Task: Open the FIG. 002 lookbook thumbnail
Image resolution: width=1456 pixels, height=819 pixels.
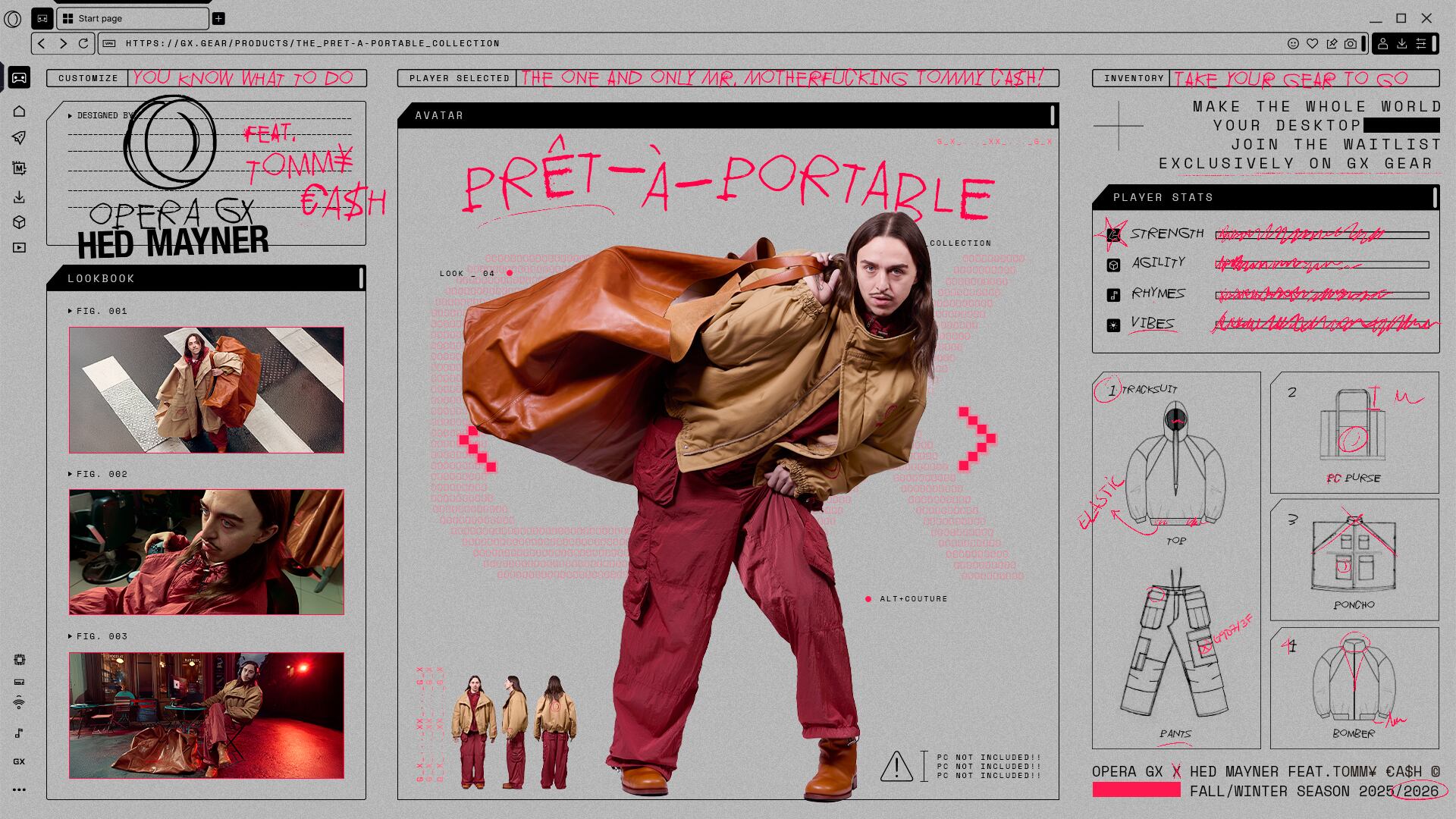Action: click(206, 551)
